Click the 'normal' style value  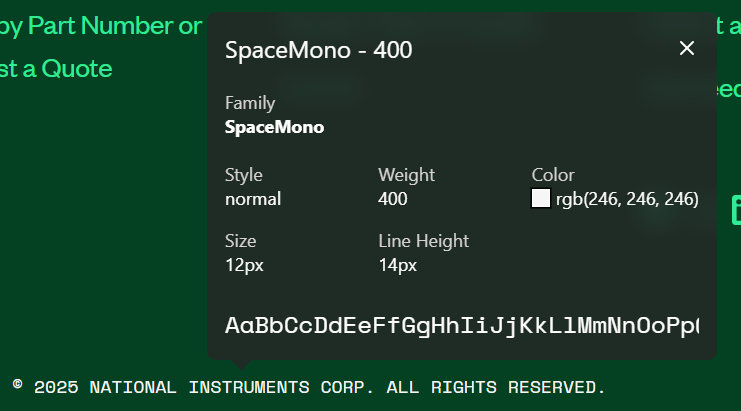click(x=253, y=199)
